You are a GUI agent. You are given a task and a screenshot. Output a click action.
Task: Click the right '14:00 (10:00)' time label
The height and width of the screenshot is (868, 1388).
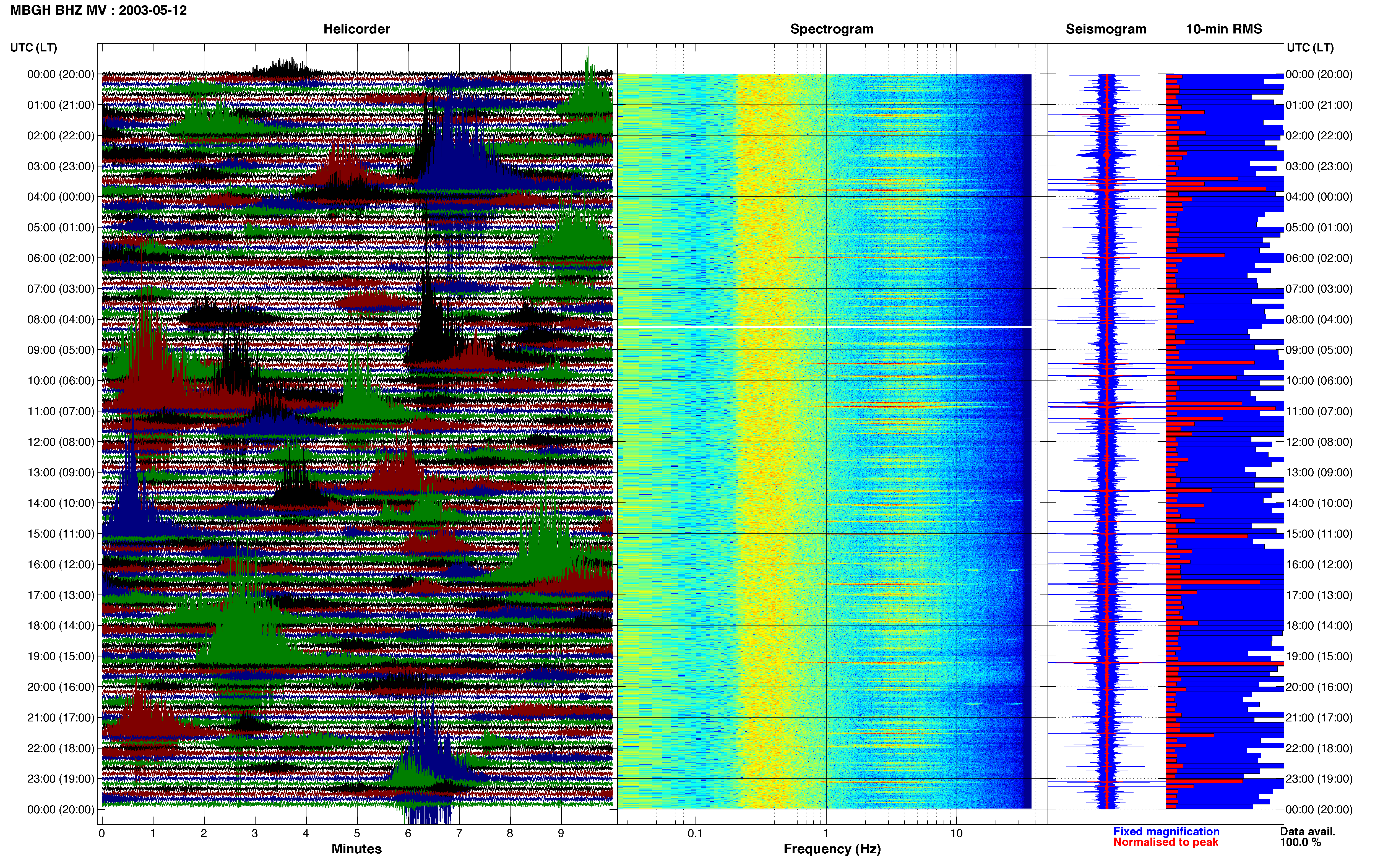click(1319, 504)
